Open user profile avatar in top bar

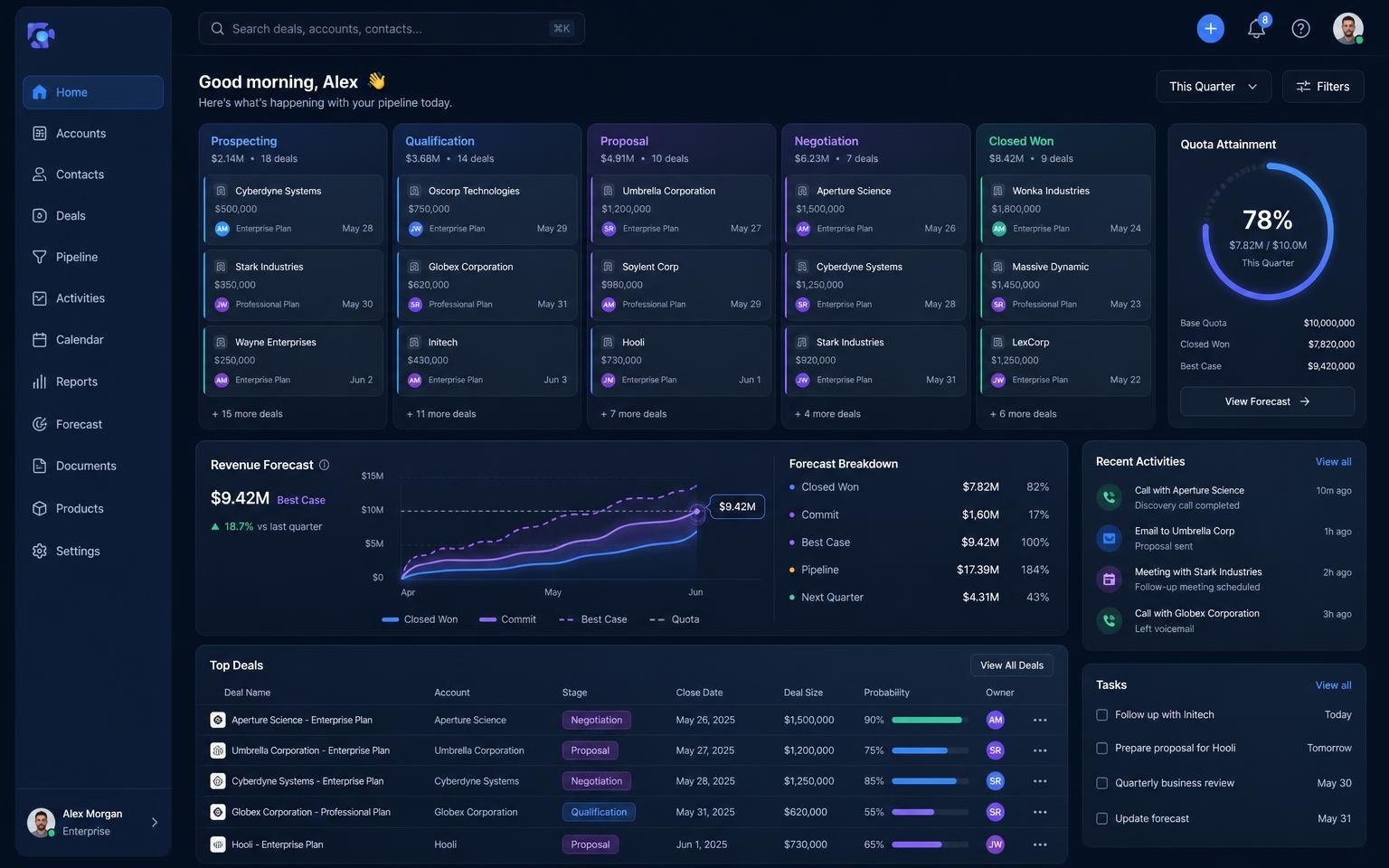(1347, 28)
